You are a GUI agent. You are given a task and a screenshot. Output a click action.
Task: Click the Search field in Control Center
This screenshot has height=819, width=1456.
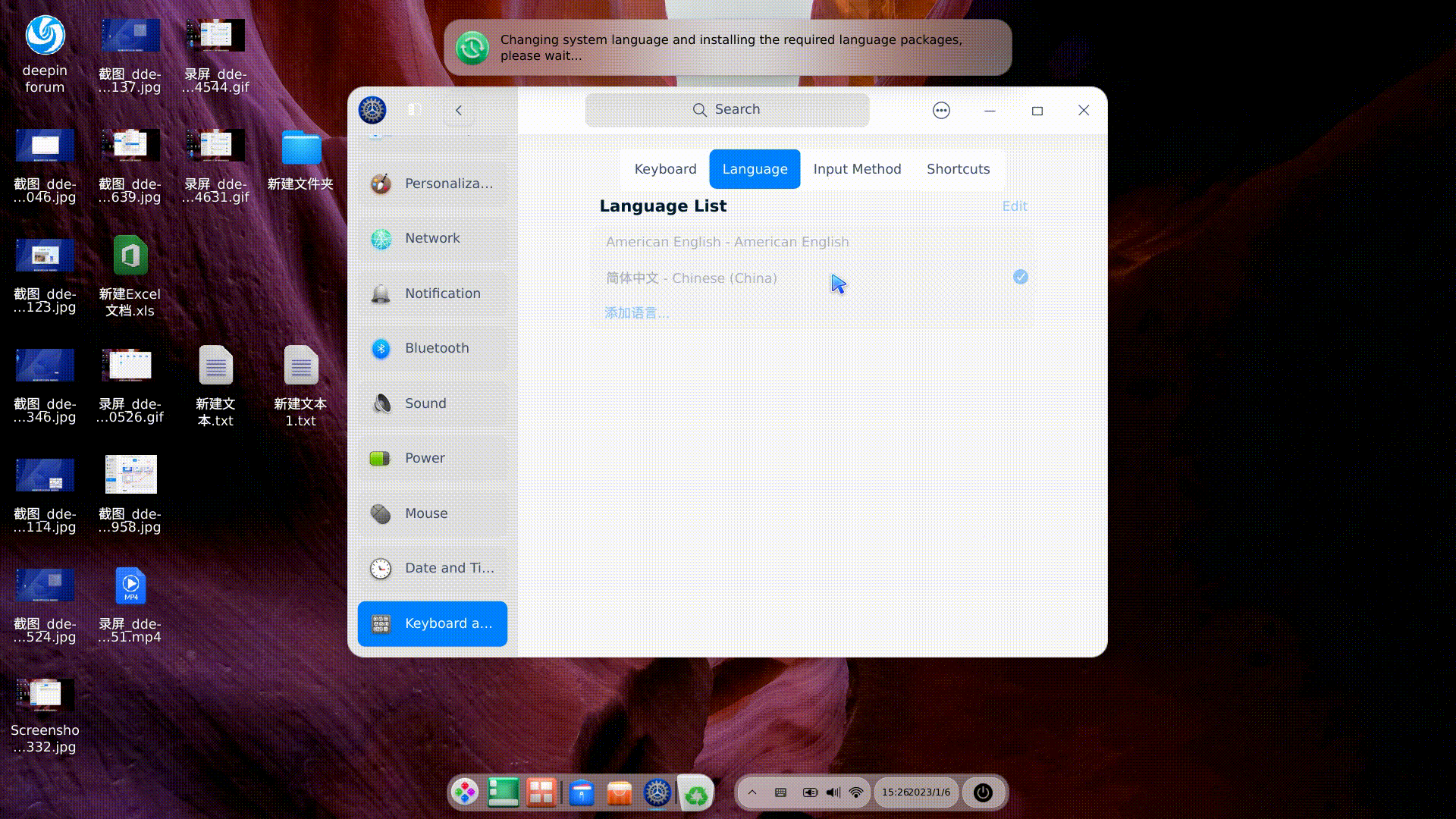[727, 109]
